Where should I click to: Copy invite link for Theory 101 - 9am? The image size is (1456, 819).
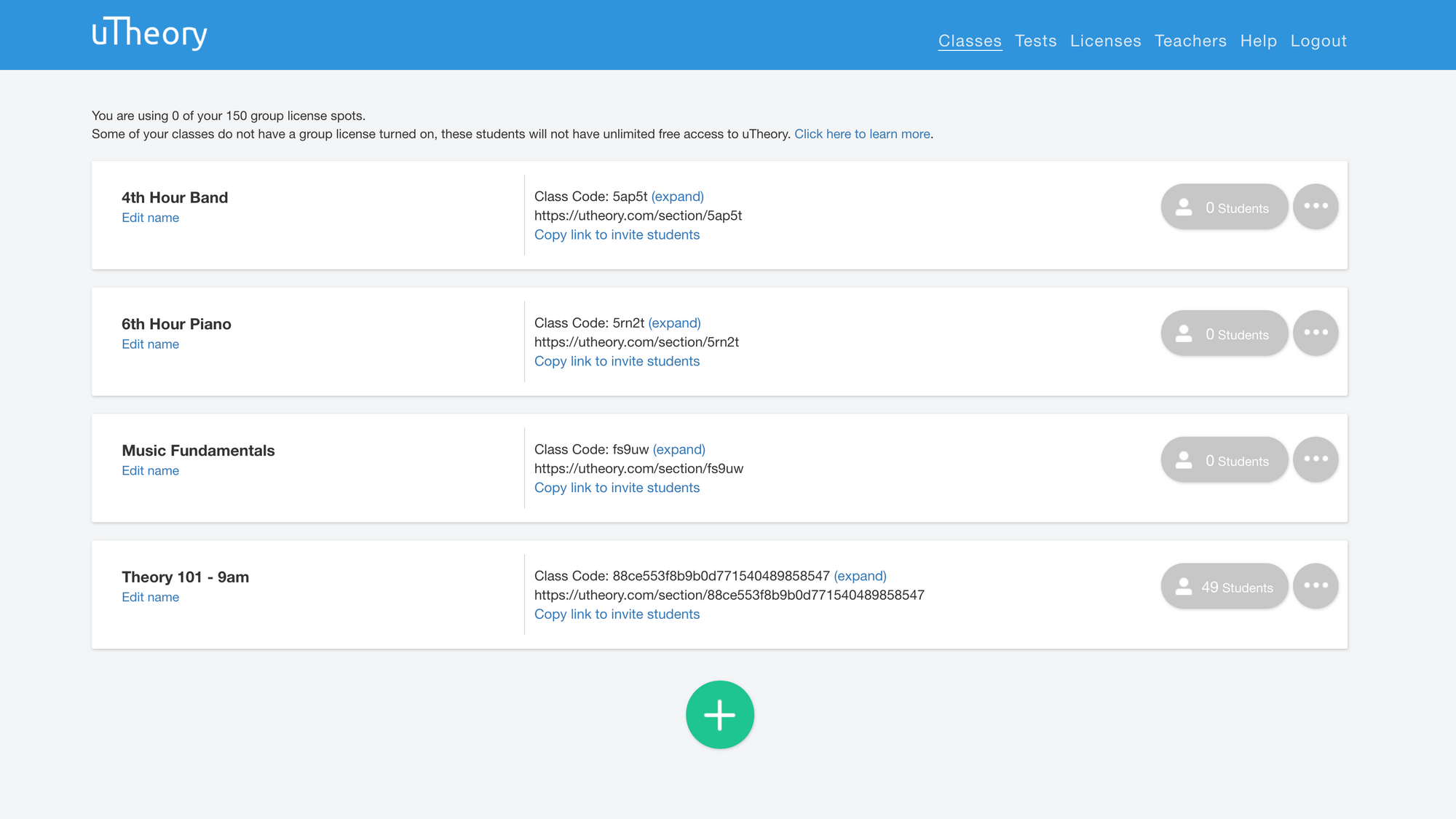click(x=617, y=614)
